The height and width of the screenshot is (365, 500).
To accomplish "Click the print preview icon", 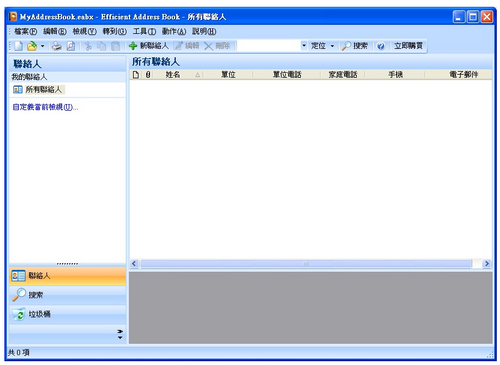I will tap(71, 46).
